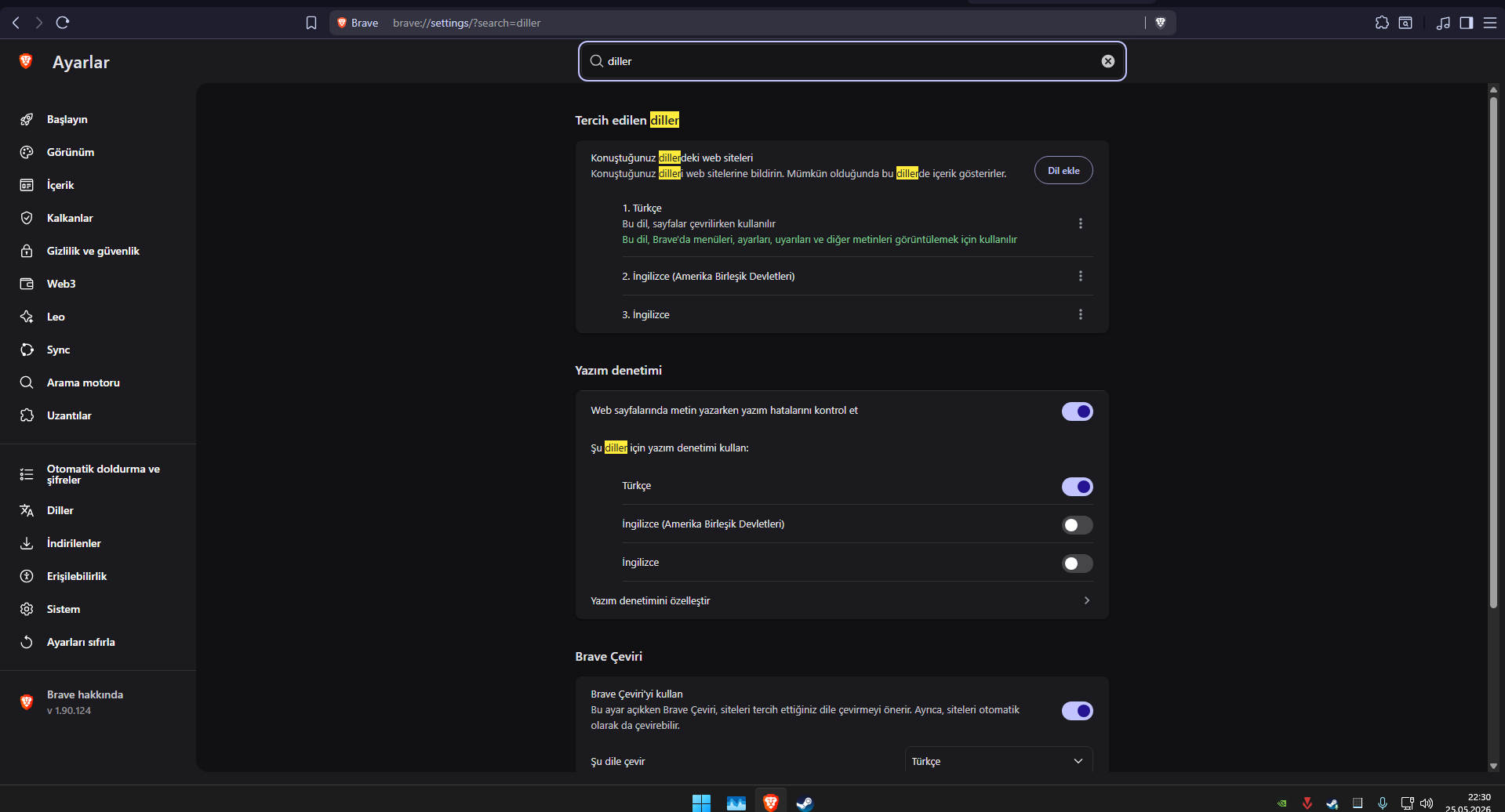Image resolution: width=1505 pixels, height=812 pixels.
Task: Click the address bar URL brave://settings
Action: coord(467,23)
